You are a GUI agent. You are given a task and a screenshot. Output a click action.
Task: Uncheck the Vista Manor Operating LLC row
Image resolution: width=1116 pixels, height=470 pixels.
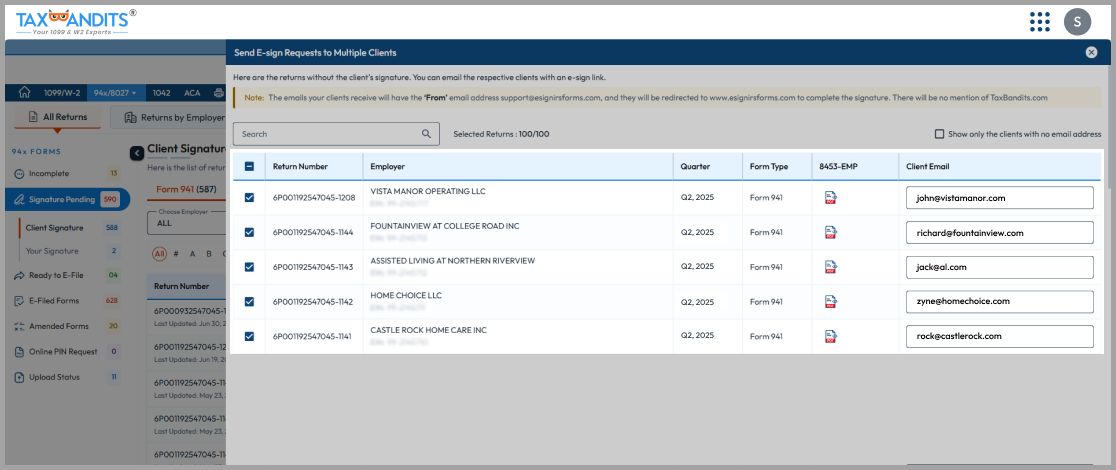point(249,198)
